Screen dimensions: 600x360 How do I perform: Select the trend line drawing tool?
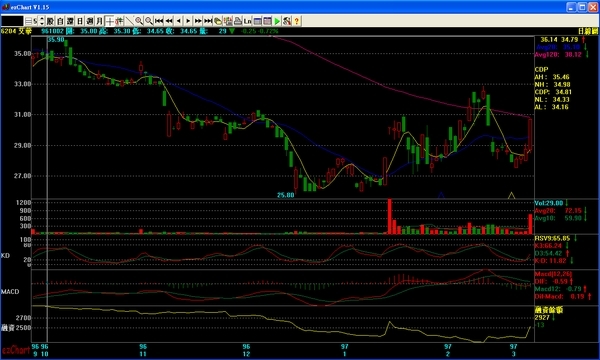(129, 21)
